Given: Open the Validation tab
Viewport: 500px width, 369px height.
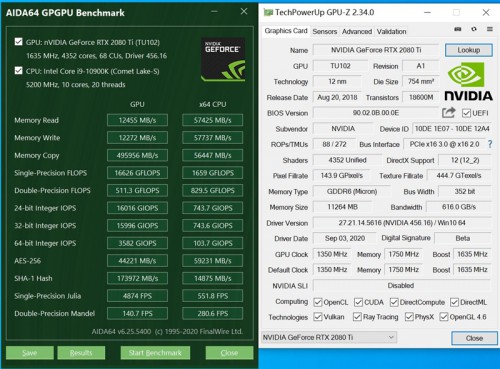Looking at the screenshot, I should 391,32.
